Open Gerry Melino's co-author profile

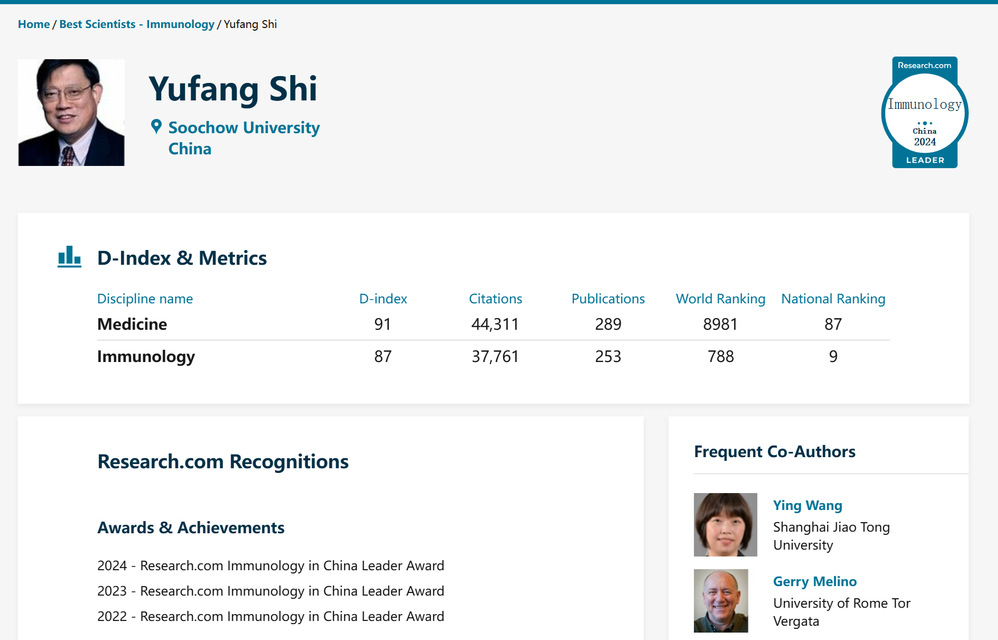point(814,581)
